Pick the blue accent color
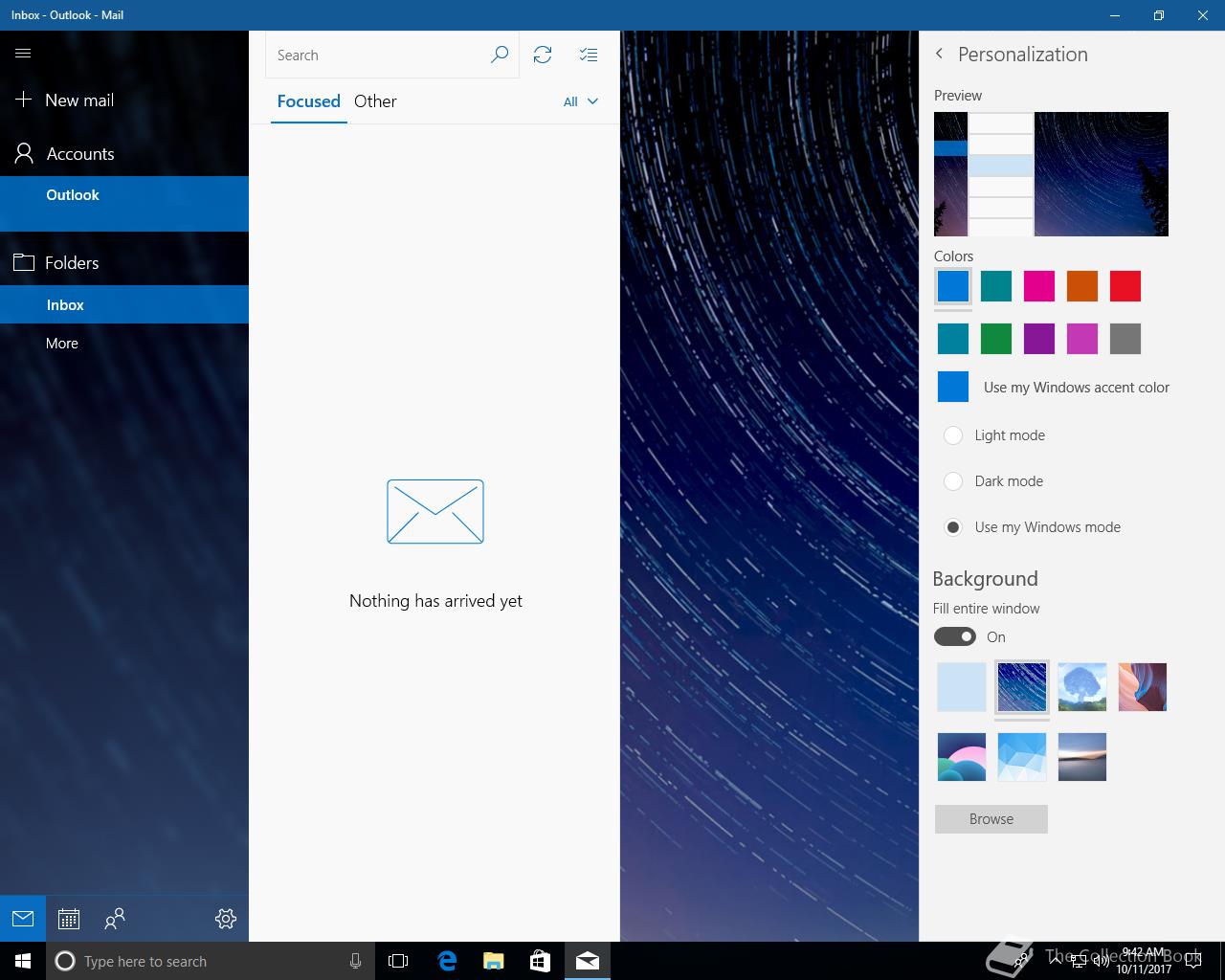This screenshot has width=1225, height=980. [953, 286]
